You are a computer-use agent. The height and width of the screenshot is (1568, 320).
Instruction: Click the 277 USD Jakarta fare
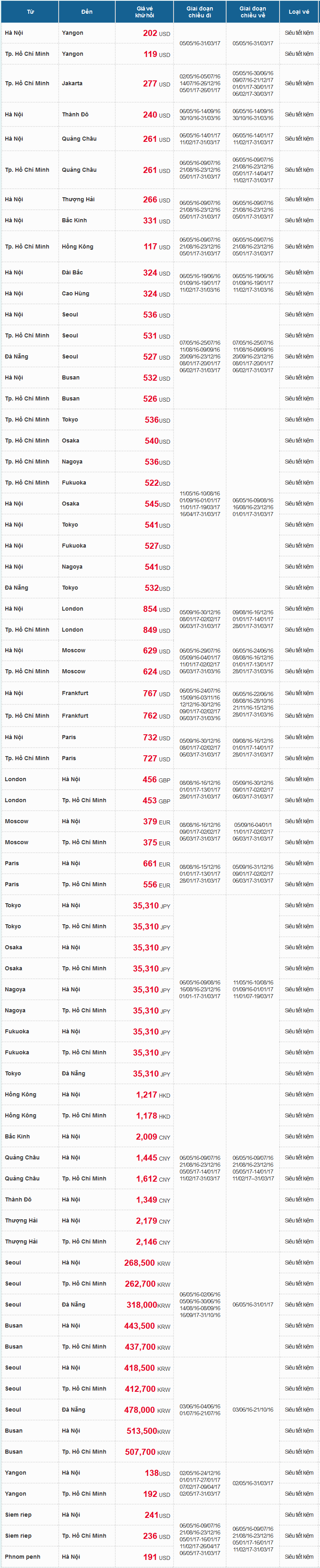coord(157,83)
